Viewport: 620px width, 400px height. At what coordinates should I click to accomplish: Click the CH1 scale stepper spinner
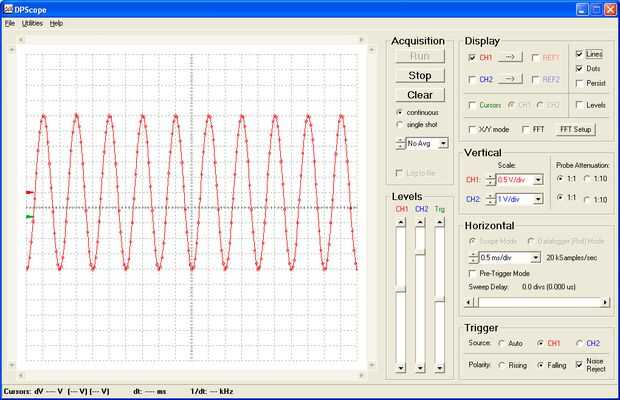491,180
